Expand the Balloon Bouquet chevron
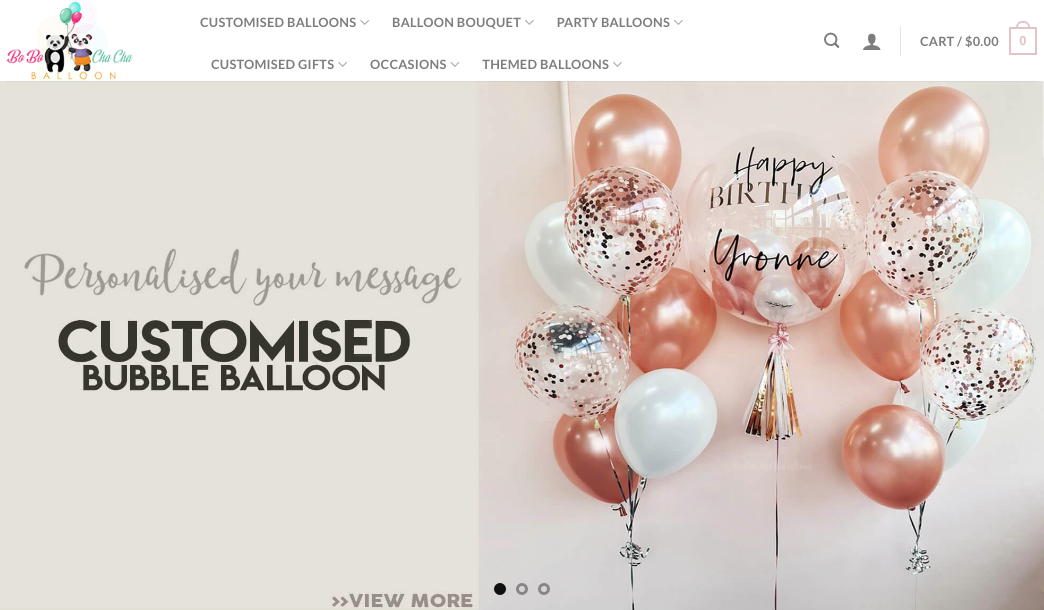This screenshot has width=1044, height=610. [529, 23]
